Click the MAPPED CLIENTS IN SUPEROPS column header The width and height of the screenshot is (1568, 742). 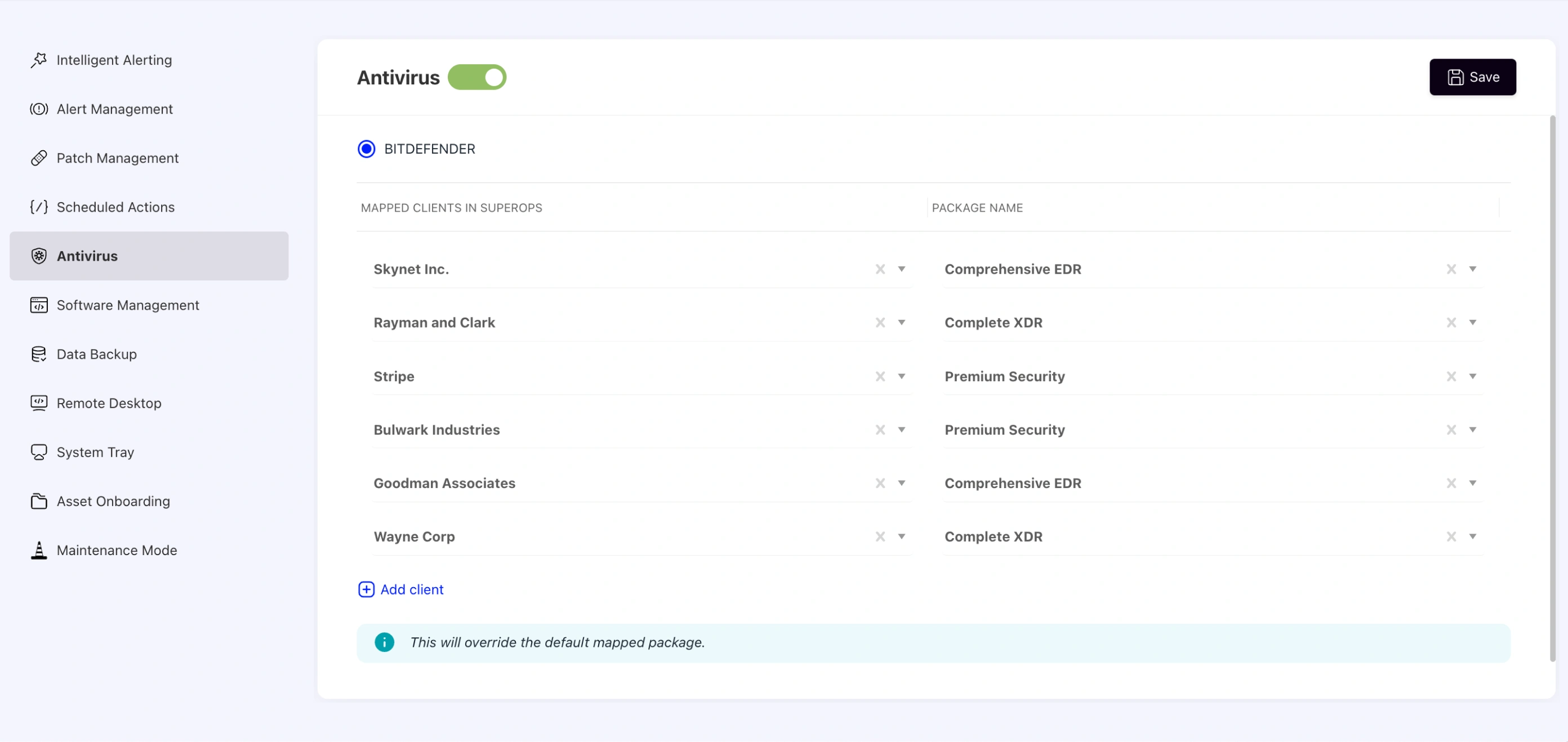point(451,207)
